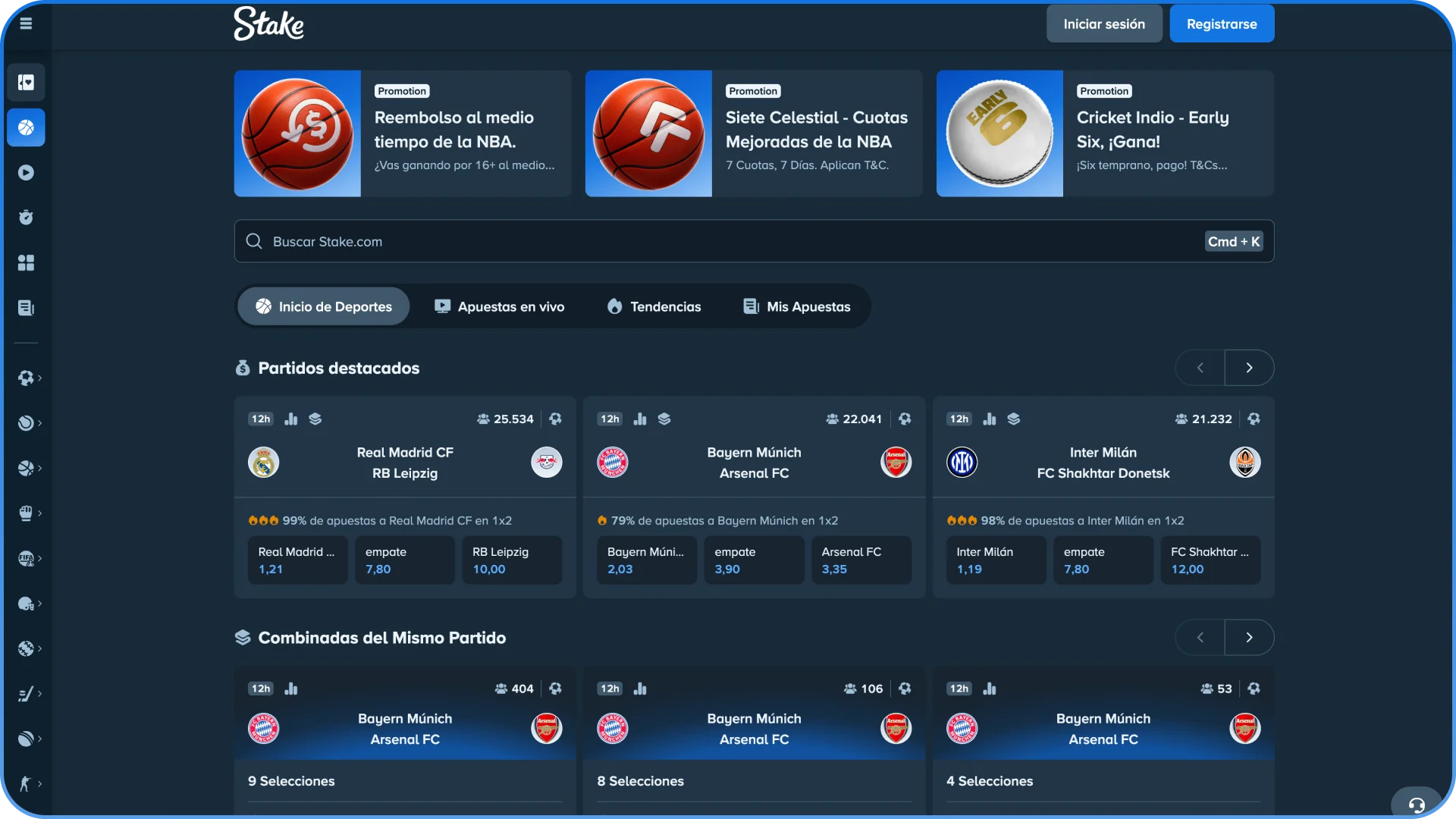Open the stopwatch upcoming events sidebar icon
The image size is (1456, 819).
point(26,218)
